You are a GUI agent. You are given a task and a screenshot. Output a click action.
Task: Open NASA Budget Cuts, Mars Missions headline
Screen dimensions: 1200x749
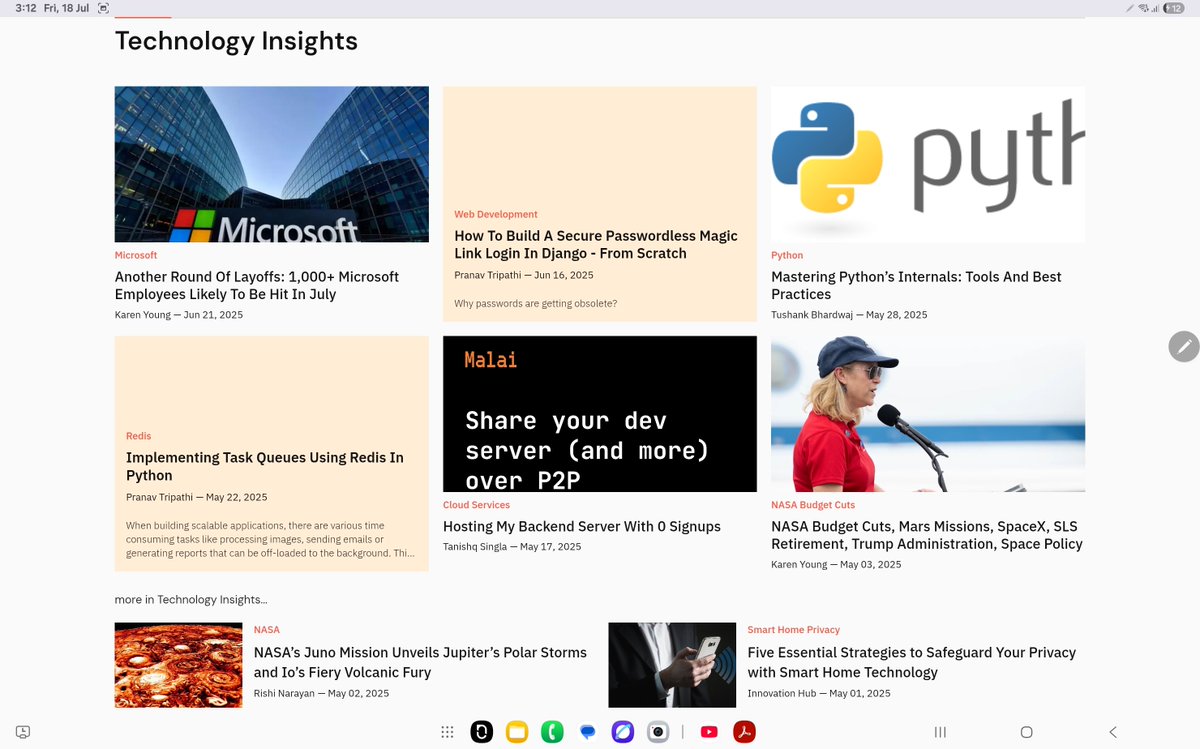pos(927,535)
